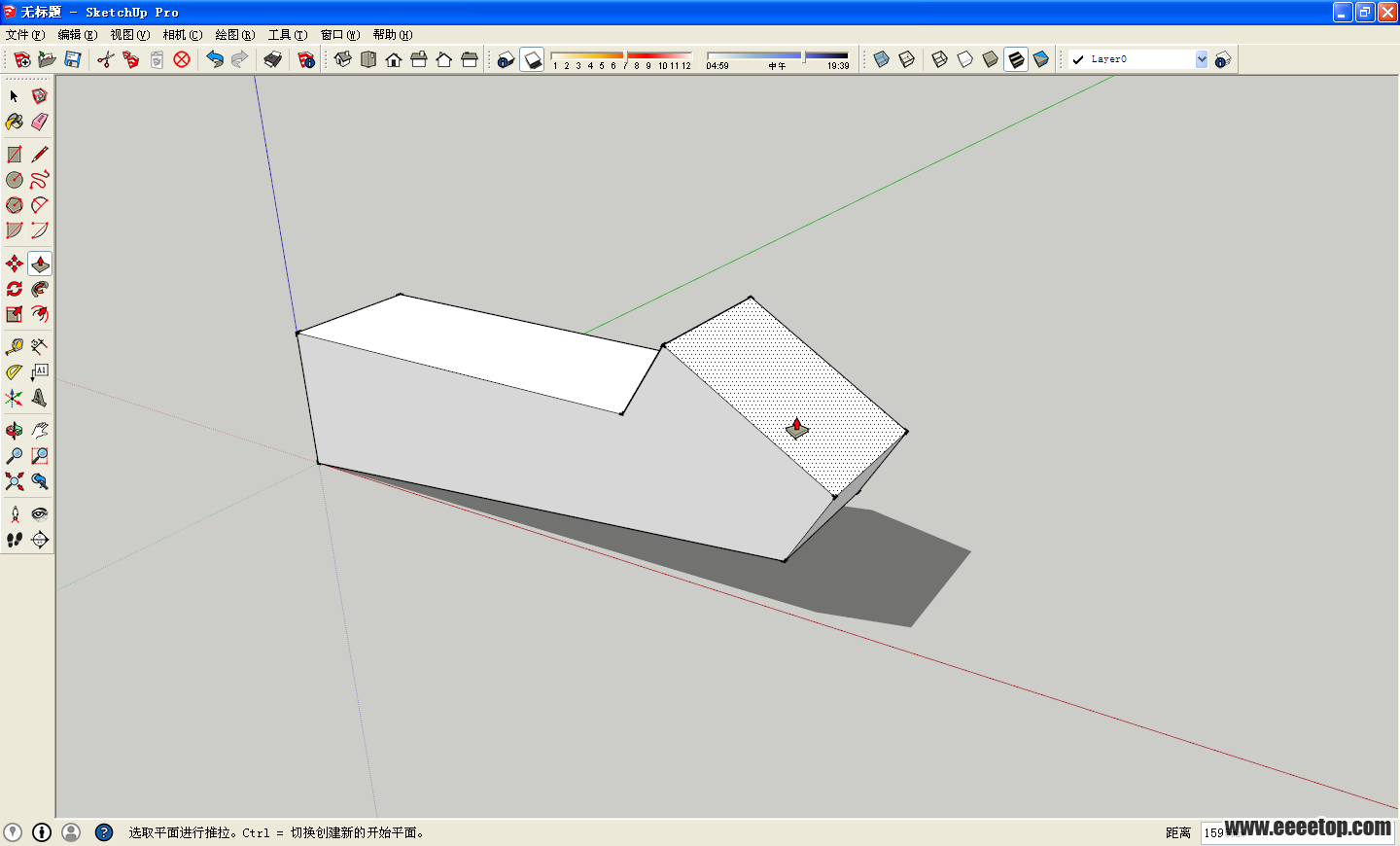Undo the last action
This screenshot has width=1400, height=846.
coord(215,59)
